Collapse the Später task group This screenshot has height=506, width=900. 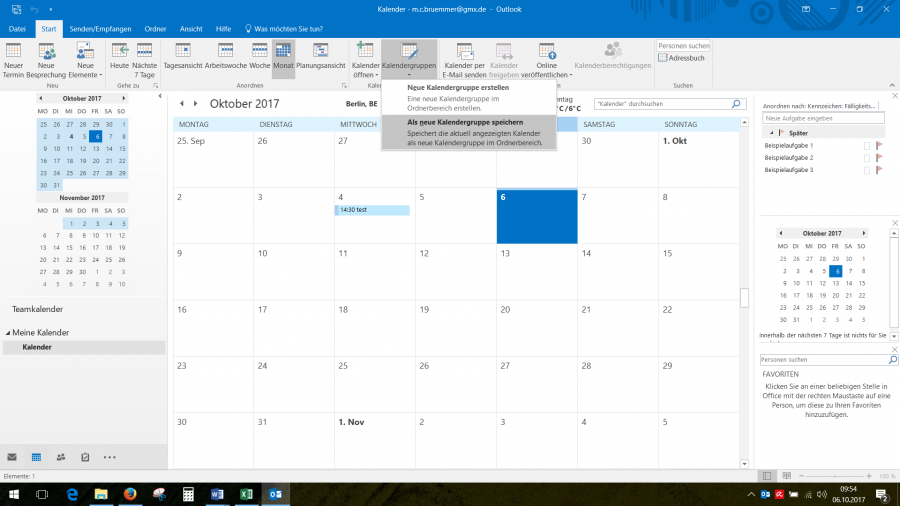pos(771,133)
